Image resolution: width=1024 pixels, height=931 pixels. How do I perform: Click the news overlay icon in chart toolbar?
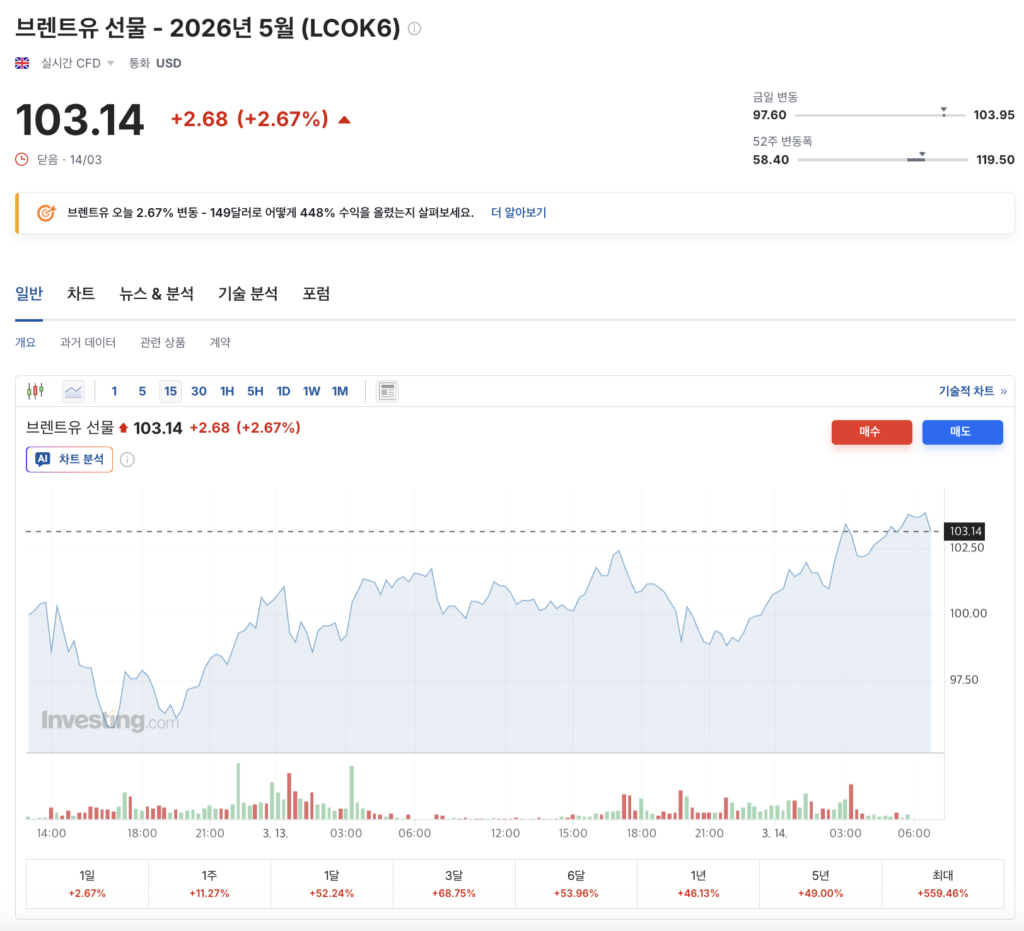click(x=387, y=391)
